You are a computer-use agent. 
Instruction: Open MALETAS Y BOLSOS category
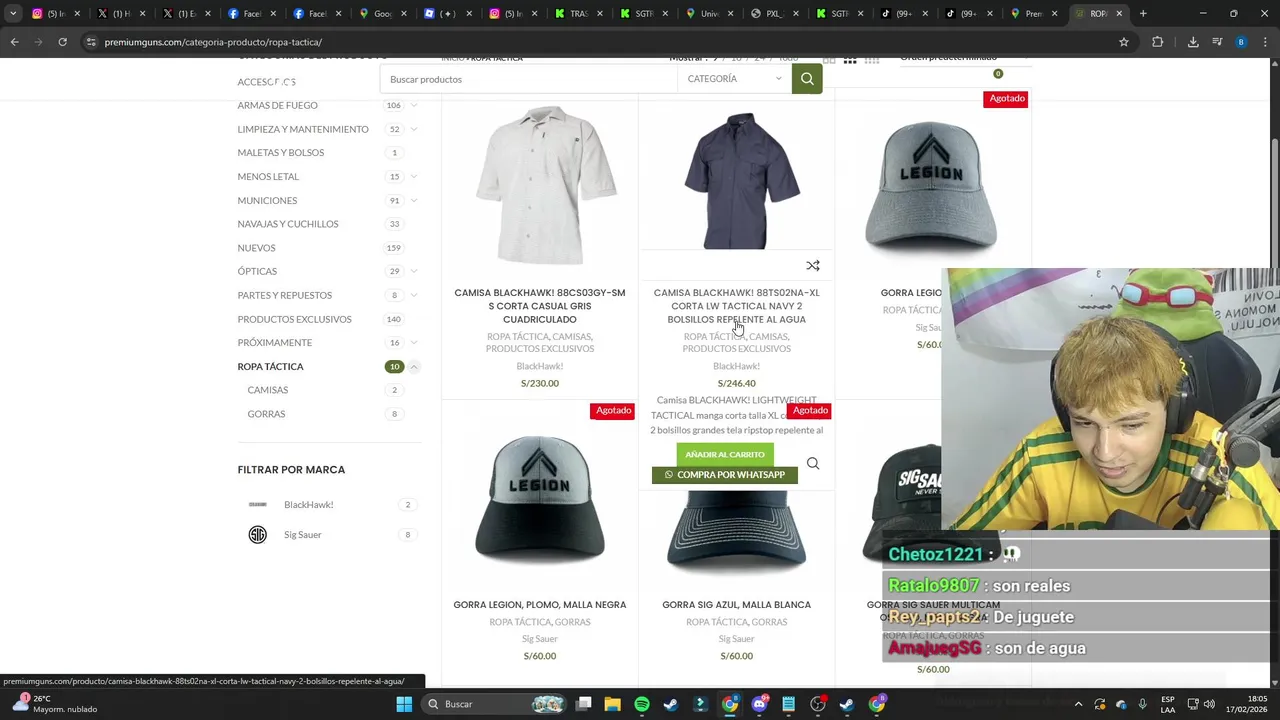(x=281, y=153)
